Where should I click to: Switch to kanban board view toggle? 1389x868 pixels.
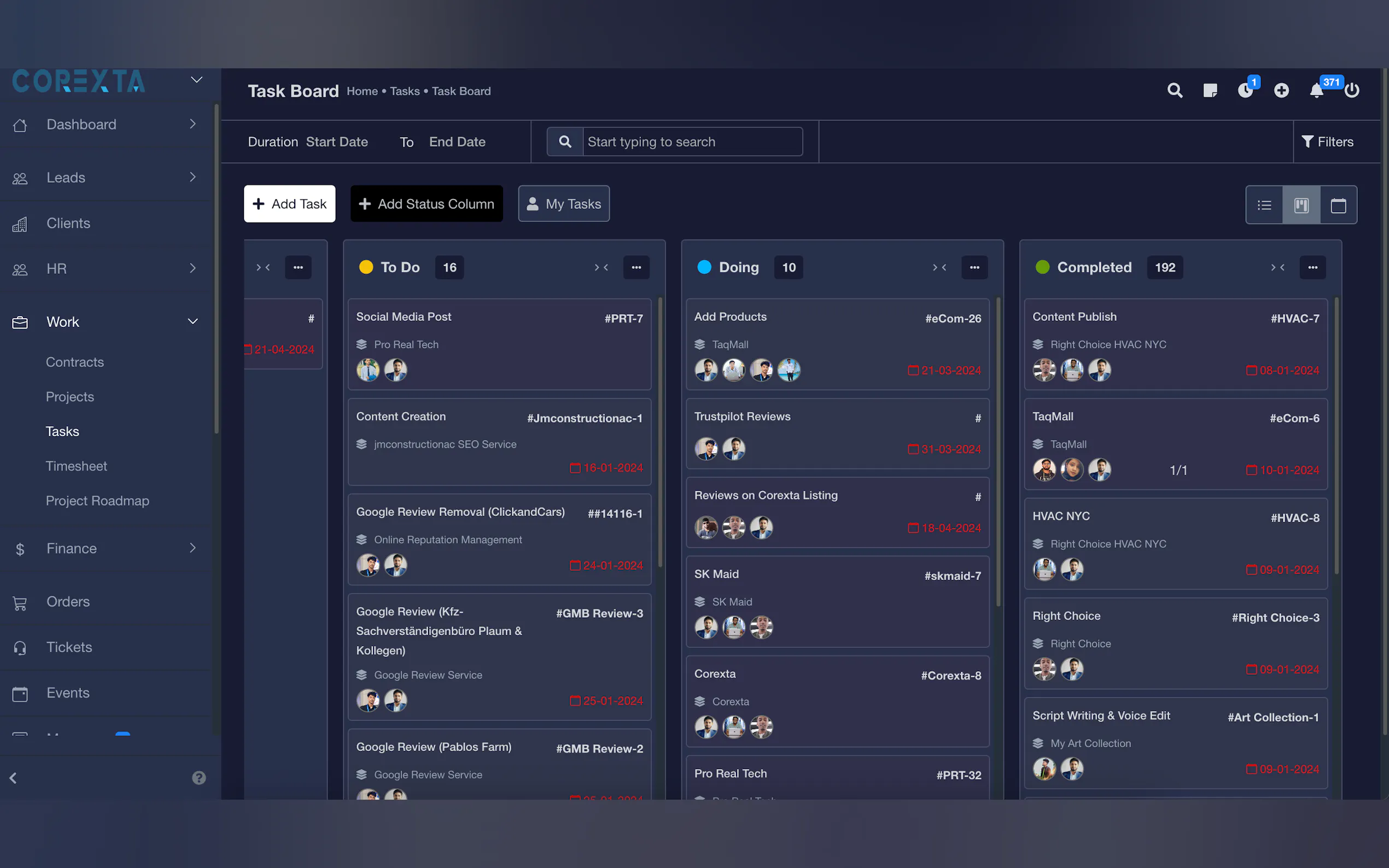pyautogui.click(x=1301, y=205)
